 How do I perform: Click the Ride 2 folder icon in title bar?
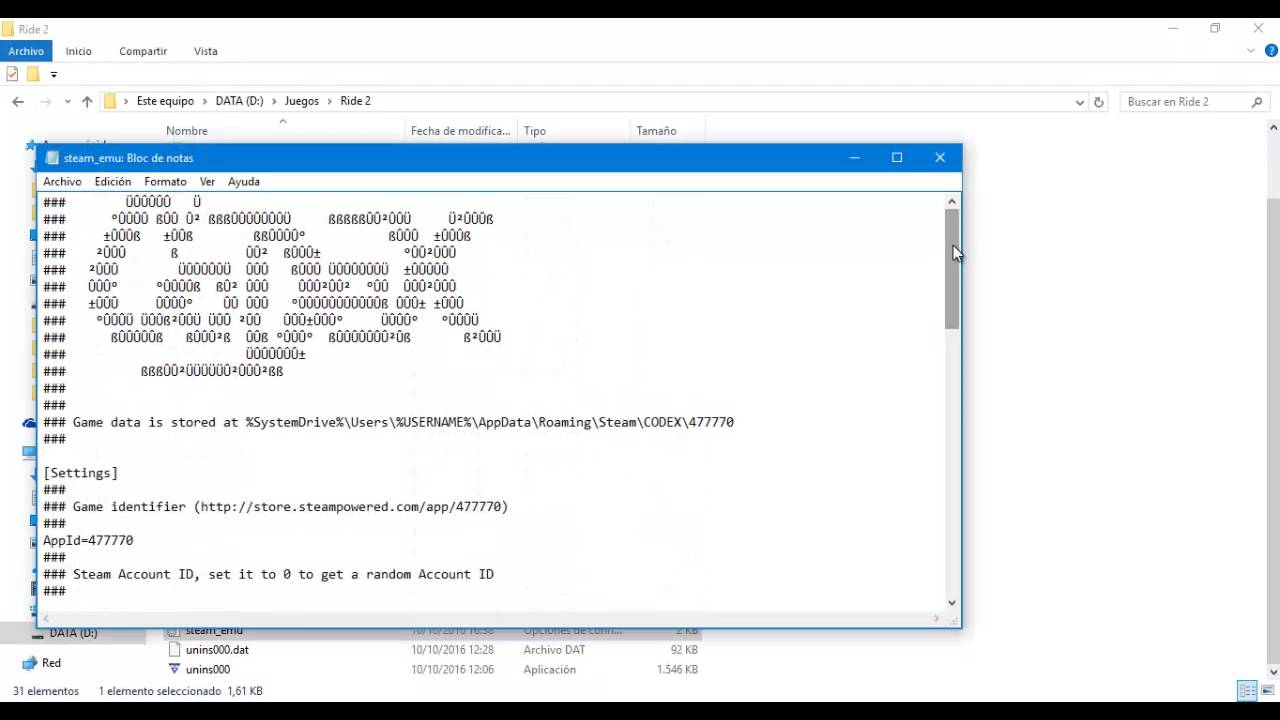[x=7, y=29]
